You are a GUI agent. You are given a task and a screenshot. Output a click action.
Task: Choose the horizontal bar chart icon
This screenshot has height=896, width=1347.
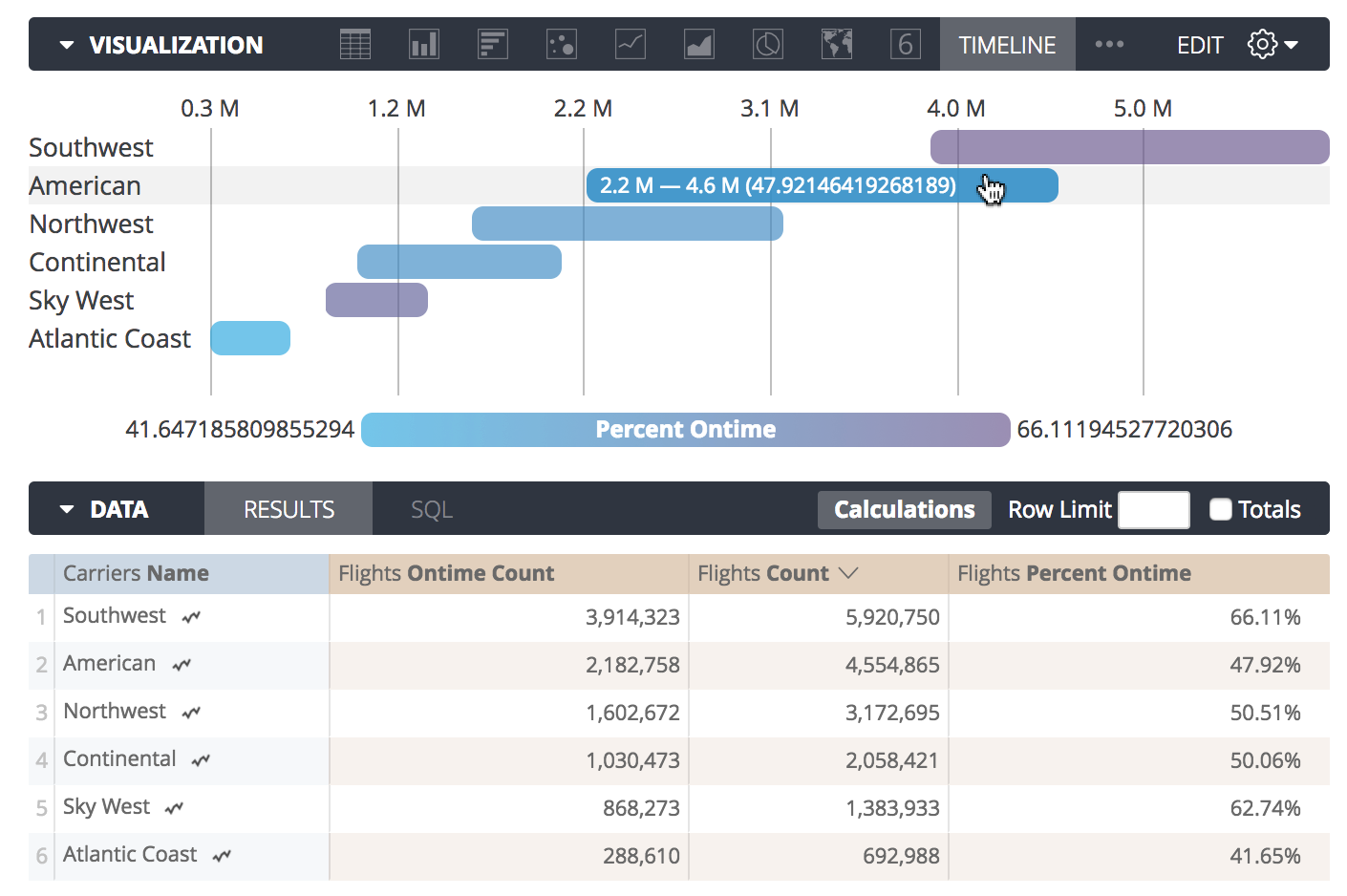(493, 44)
